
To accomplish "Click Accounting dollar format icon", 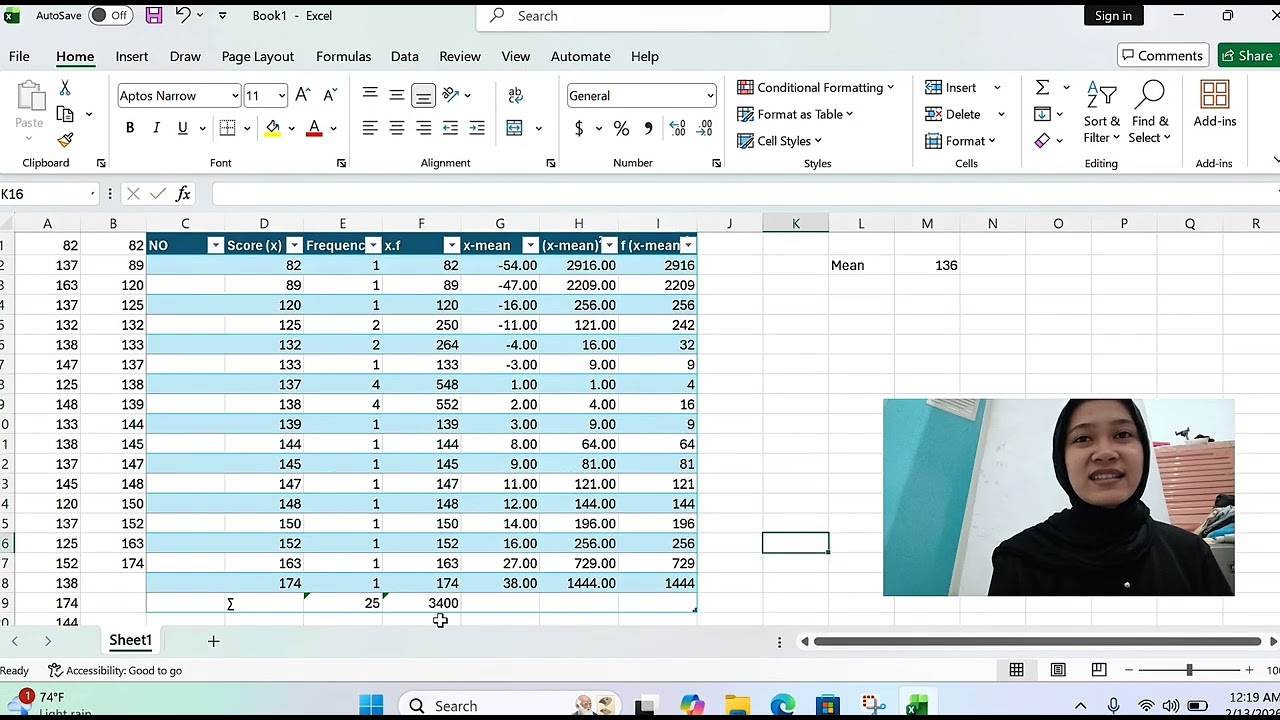I will 578,128.
